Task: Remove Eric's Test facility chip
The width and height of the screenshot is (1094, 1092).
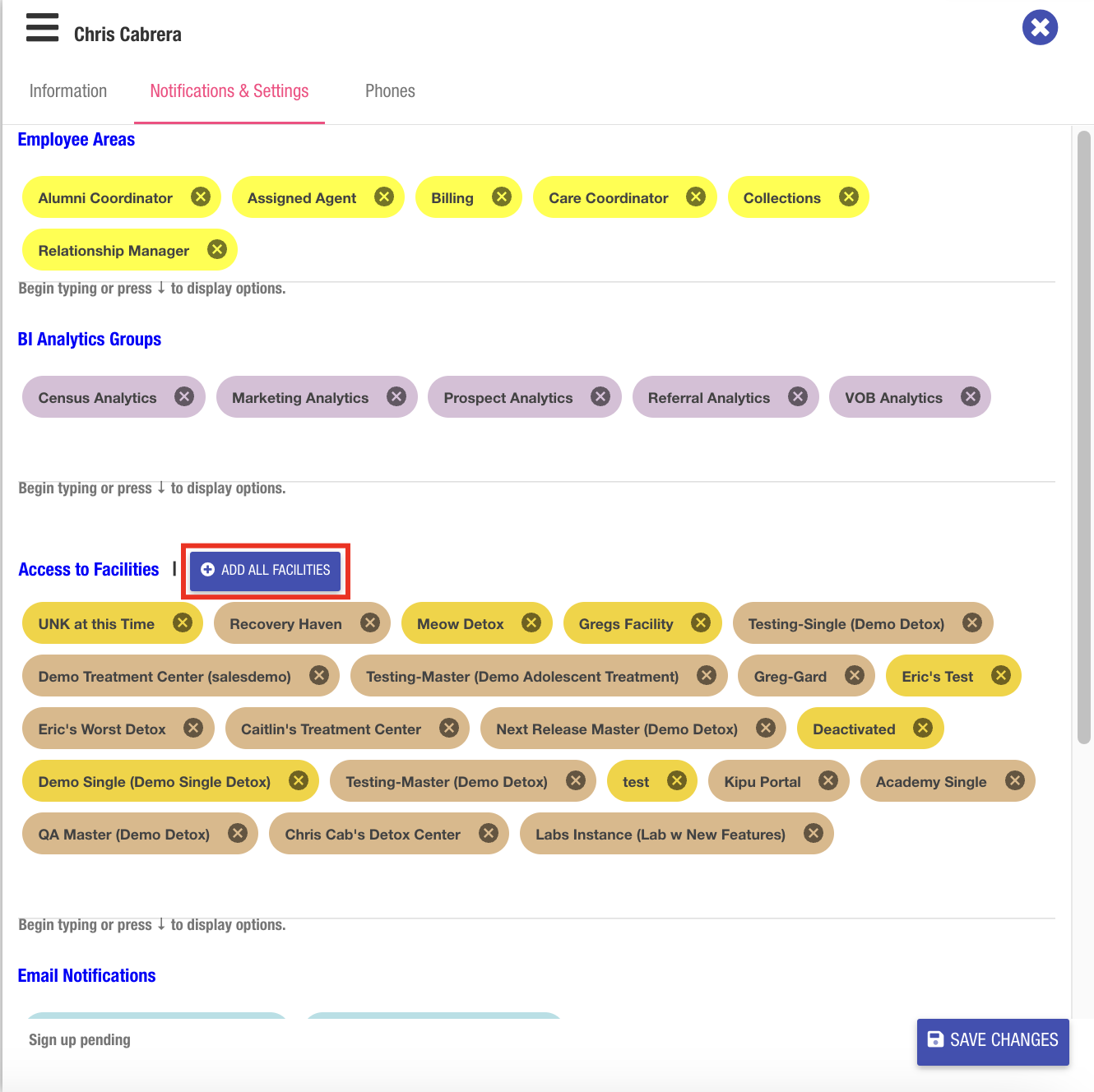Action: coord(1001,675)
